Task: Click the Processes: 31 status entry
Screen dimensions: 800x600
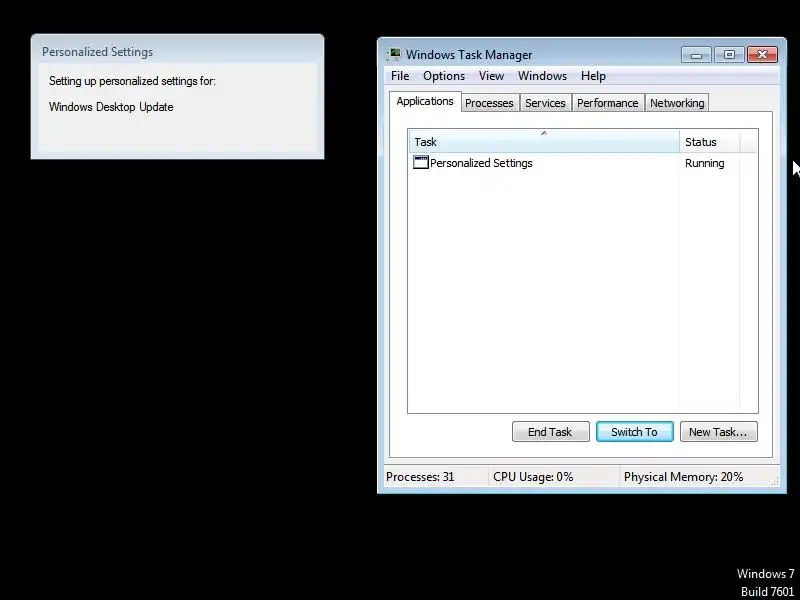Action: [x=420, y=477]
